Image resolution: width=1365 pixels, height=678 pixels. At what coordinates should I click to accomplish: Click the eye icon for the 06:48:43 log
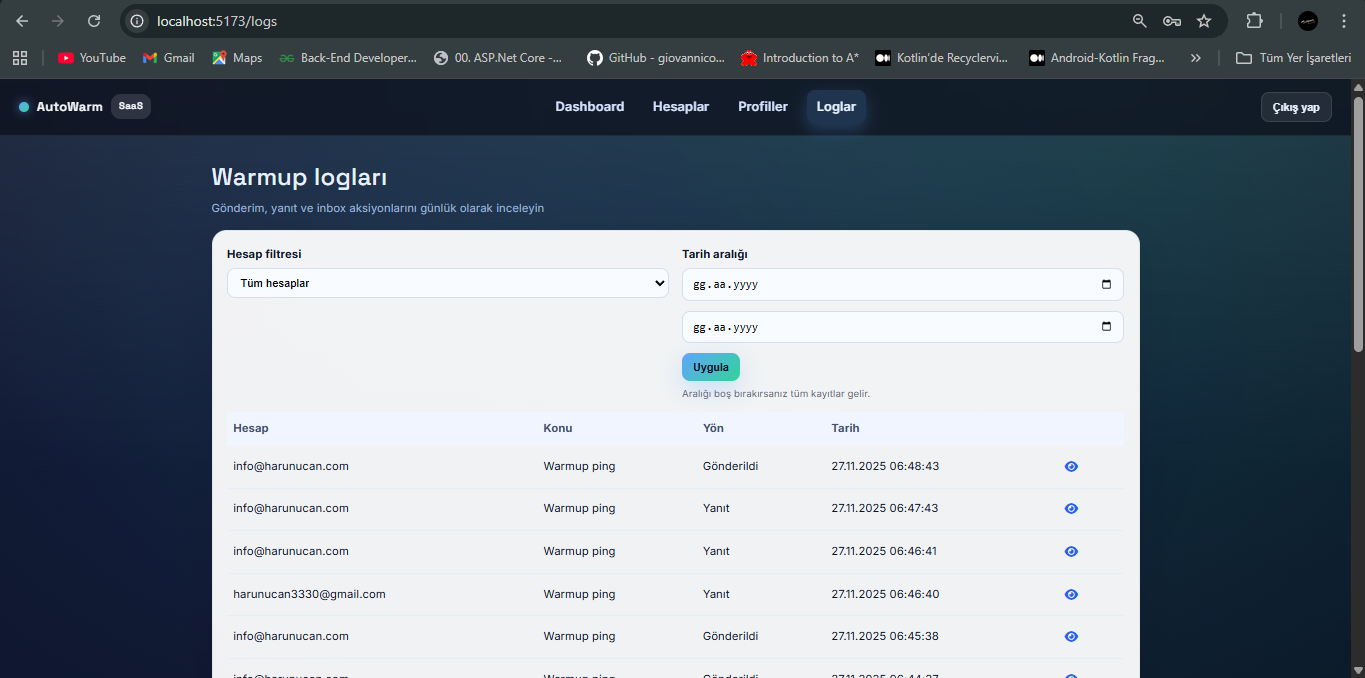(x=1071, y=466)
